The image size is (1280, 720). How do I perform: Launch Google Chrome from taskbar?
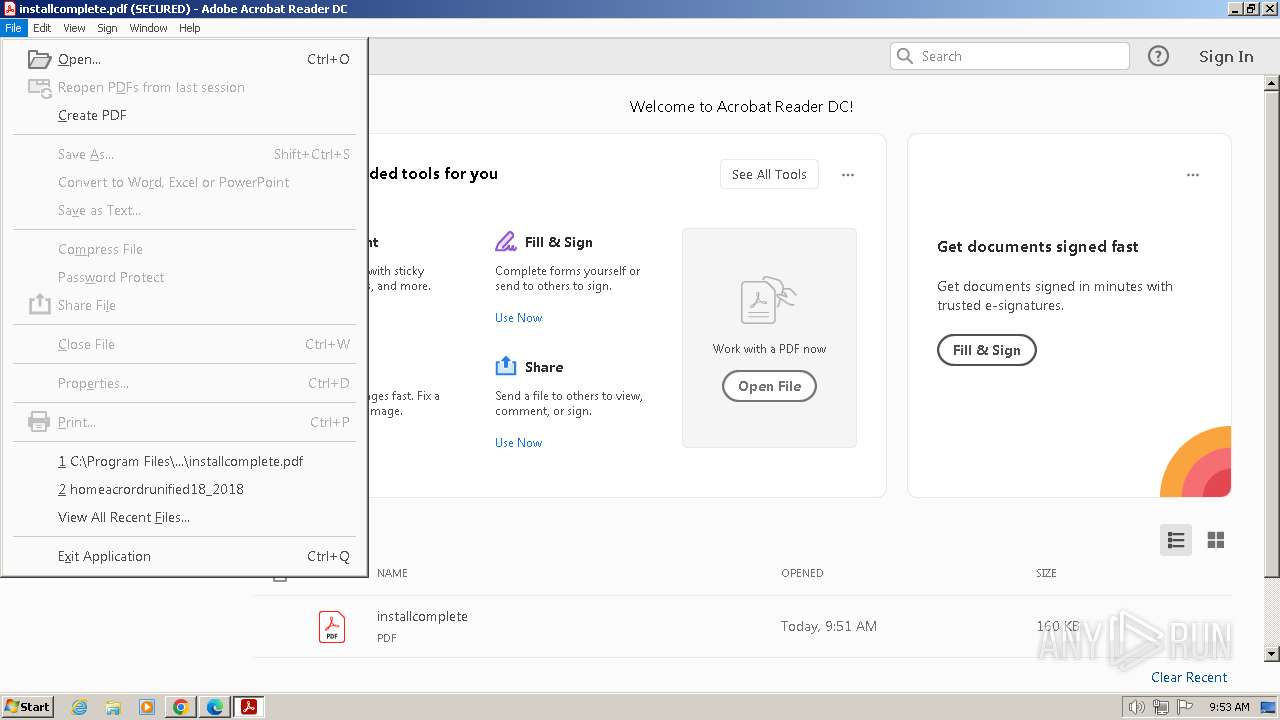pos(181,707)
